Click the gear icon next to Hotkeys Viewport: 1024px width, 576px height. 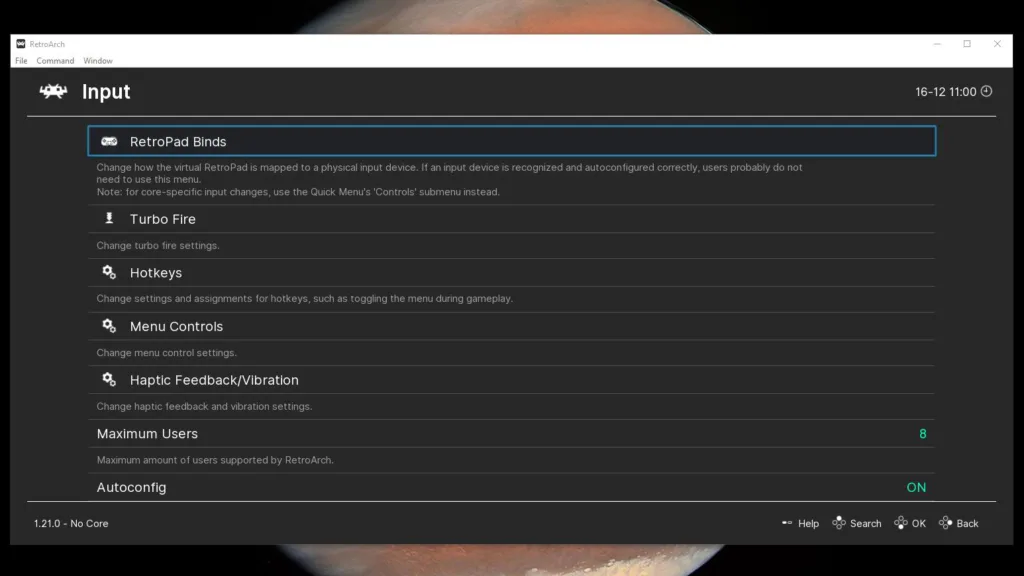[x=110, y=271]
